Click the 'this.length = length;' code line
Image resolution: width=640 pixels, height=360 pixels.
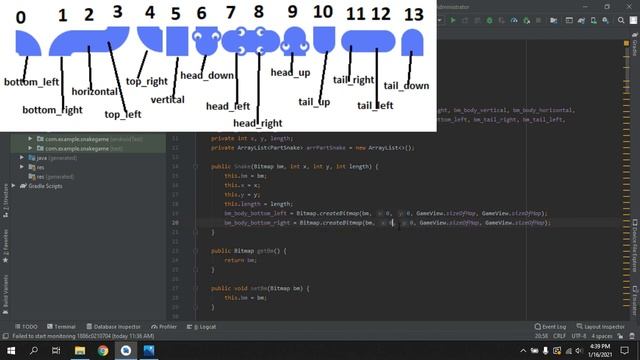258,204
